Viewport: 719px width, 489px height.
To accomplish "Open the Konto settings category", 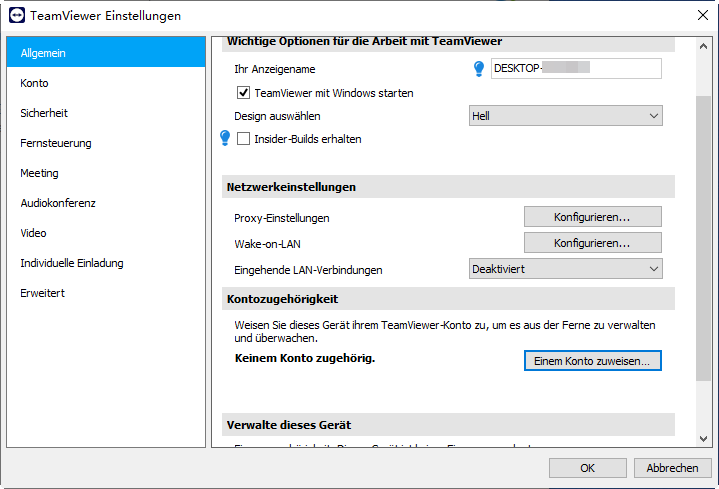I will (x=106, y=83).
